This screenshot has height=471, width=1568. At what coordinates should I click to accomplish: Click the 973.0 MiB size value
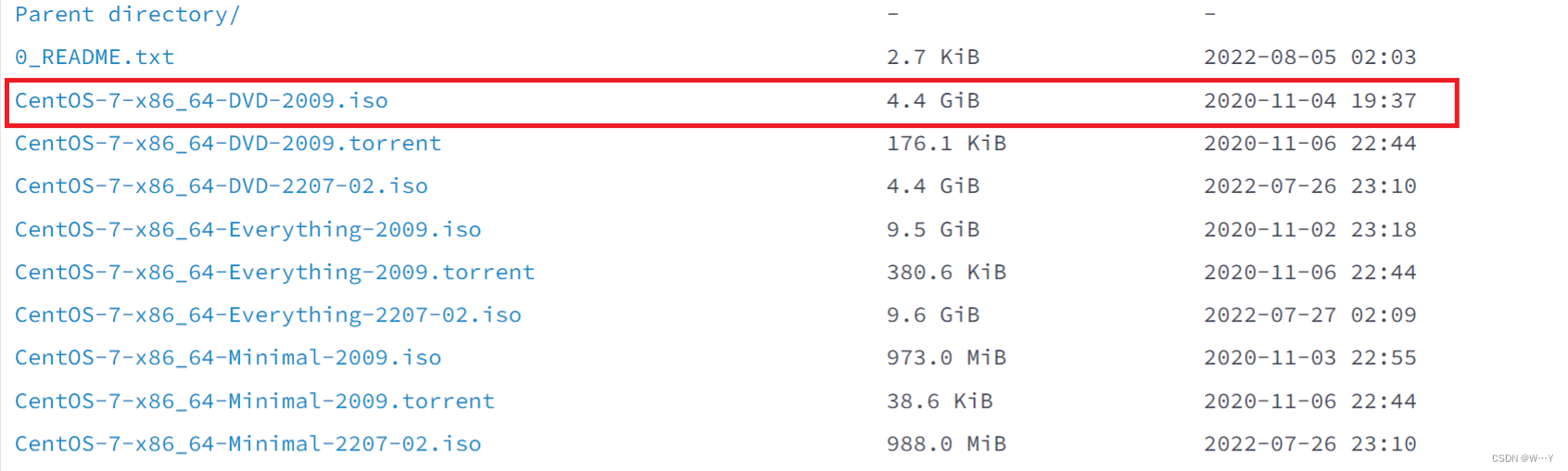pyautogui.click(x=946, y=358)
